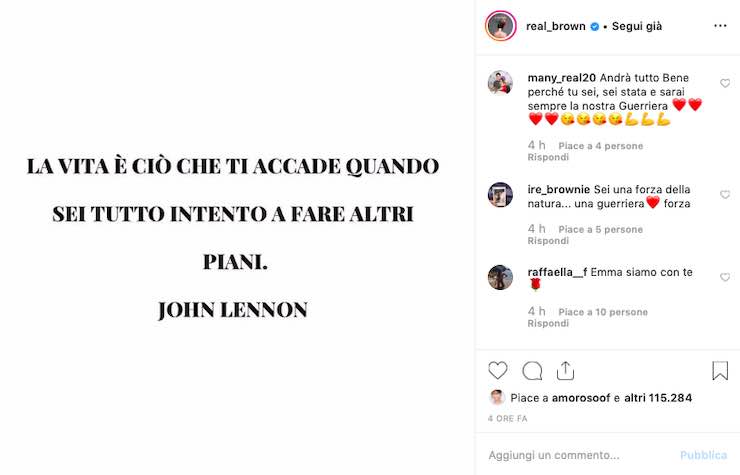Reply to many_real20 via Rispondi

point(548,157)
